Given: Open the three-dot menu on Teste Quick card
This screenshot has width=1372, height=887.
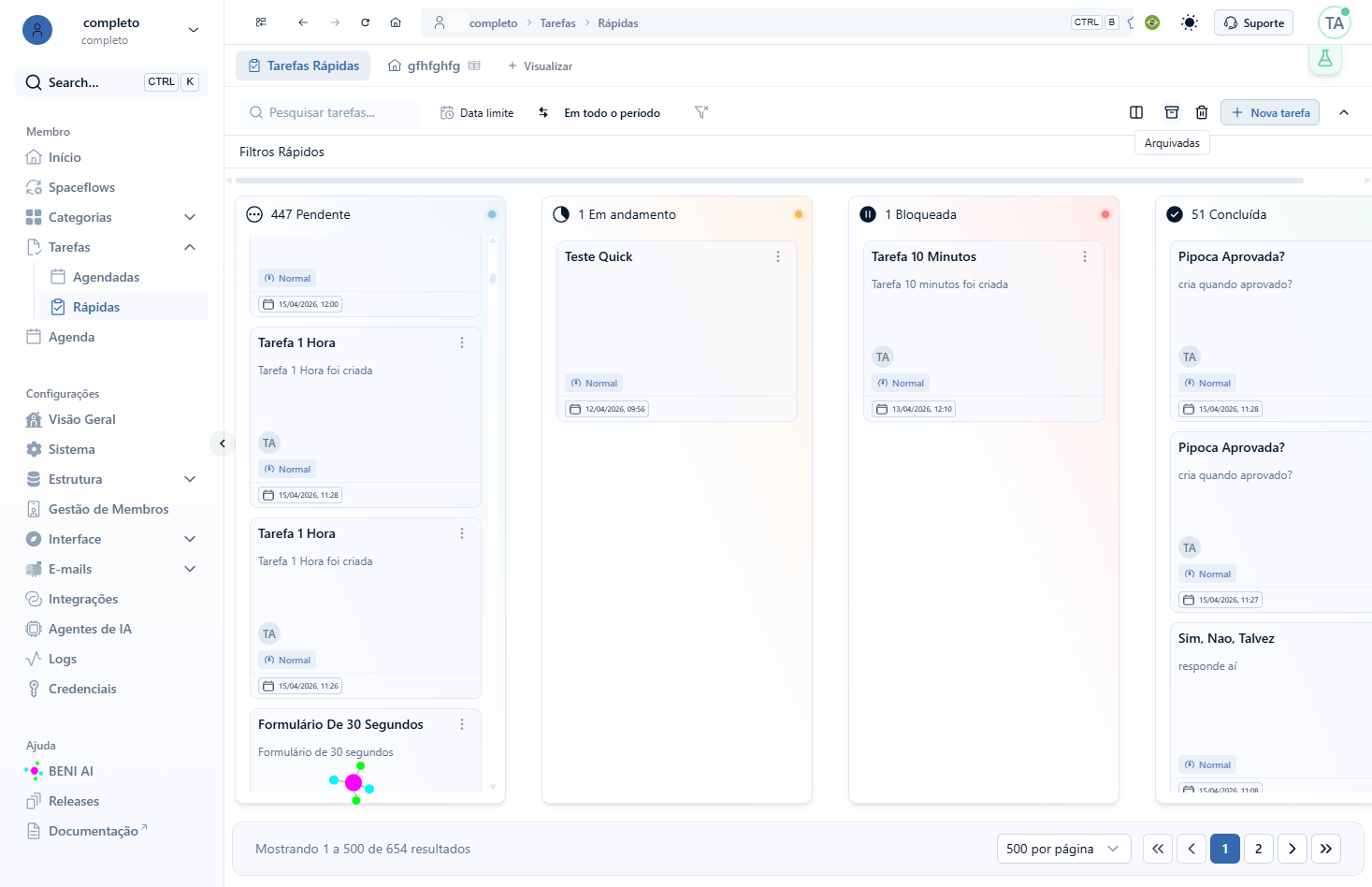Looking at the screenshot, I should tap(778, 256).
